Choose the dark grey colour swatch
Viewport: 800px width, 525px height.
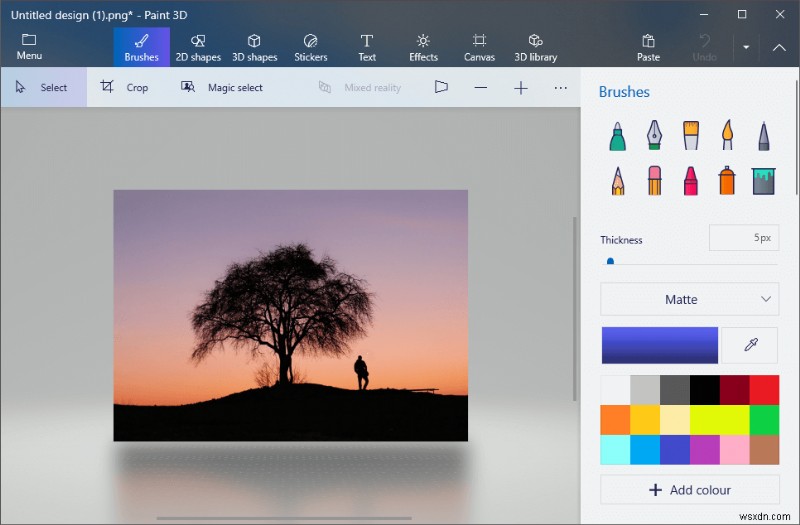674,390
